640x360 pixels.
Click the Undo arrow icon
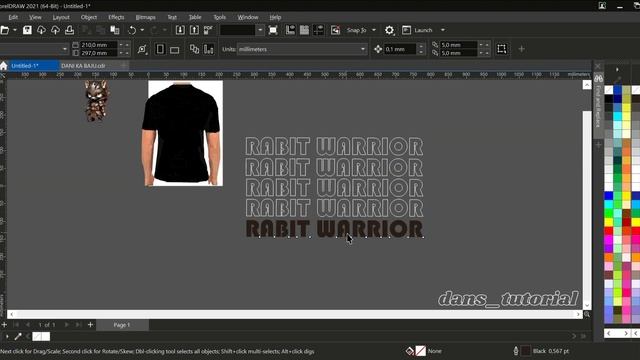[132, 30]
